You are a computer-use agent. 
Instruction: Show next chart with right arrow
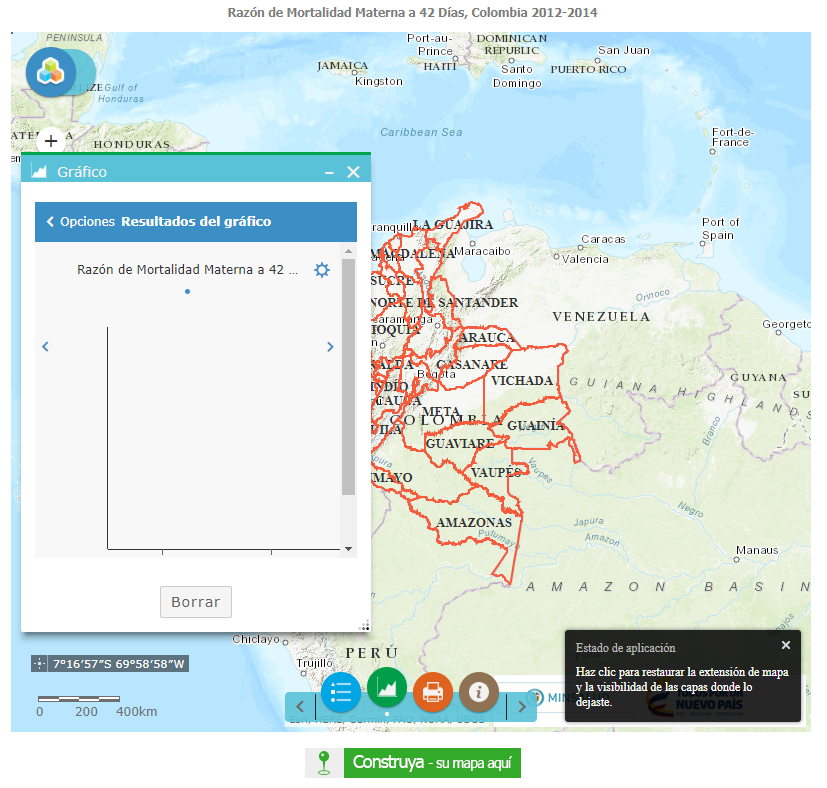pyautogui.click(x=330, y=347)
